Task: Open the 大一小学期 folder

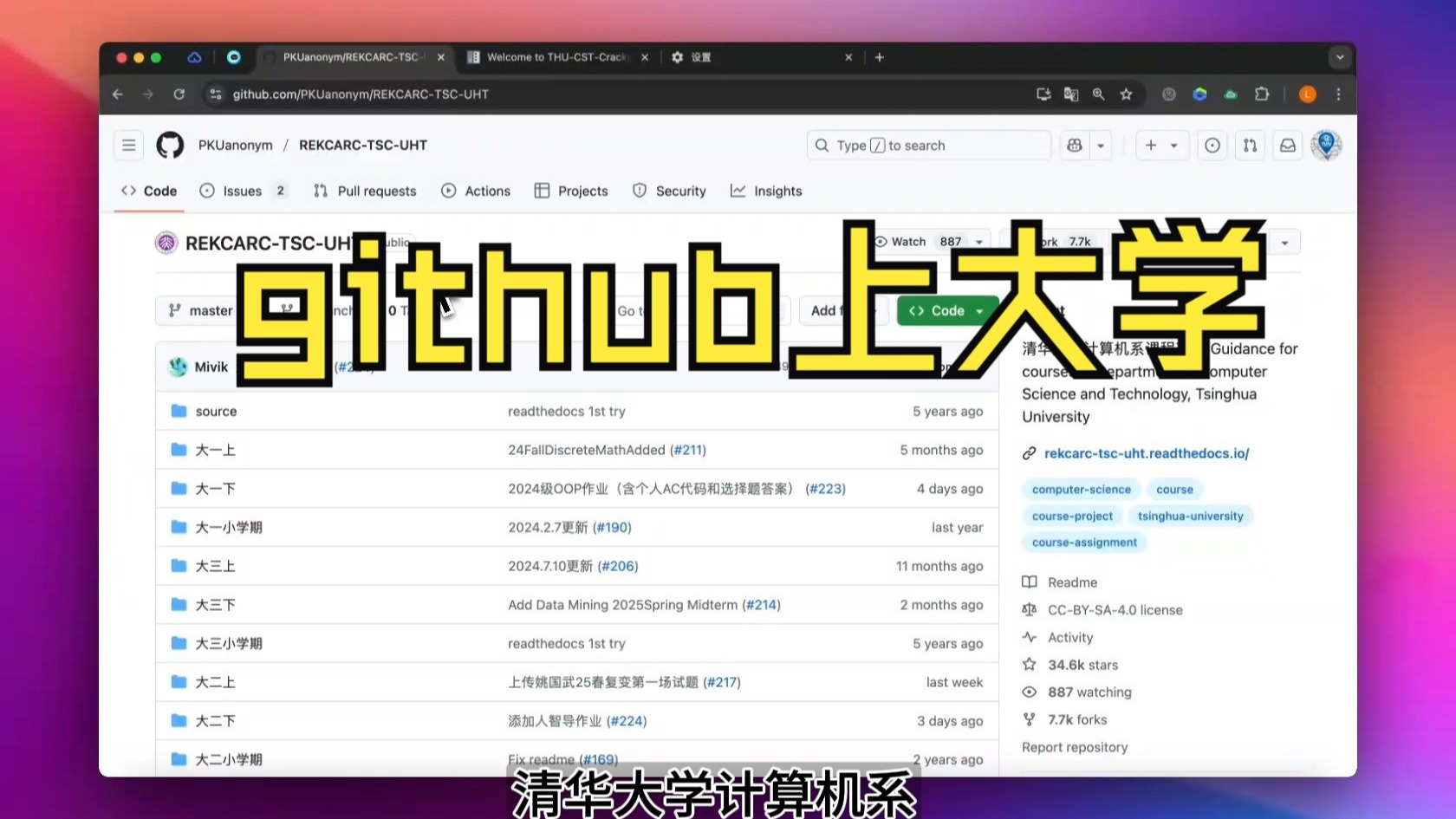Action: coord(229,527)
